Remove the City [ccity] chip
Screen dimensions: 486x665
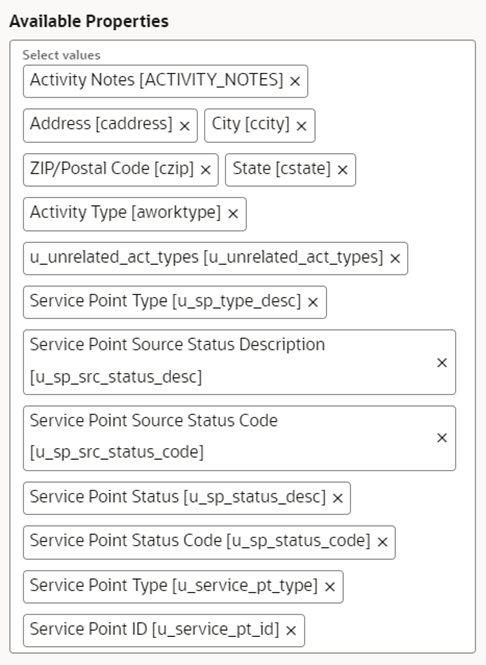coord(302,126)
